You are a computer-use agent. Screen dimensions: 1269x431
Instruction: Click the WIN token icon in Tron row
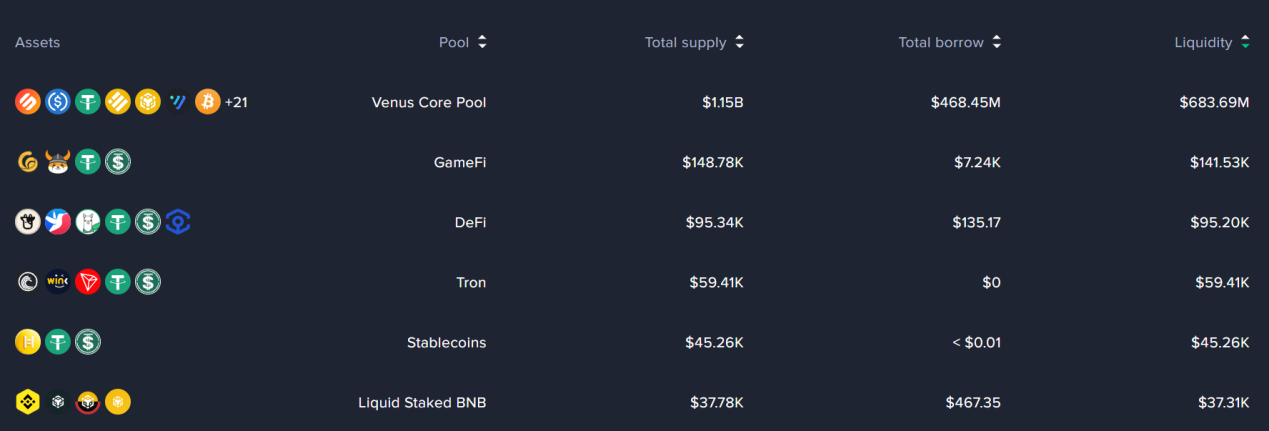[x=58, y=282]
